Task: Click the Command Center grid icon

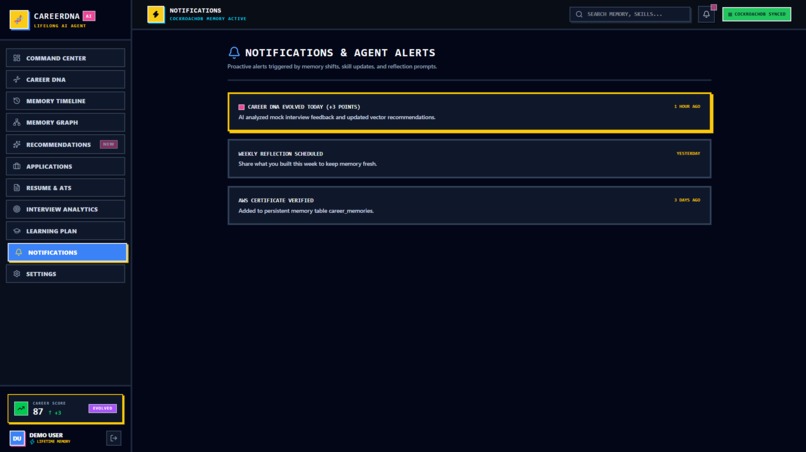Action: click(x=17, y=58)
